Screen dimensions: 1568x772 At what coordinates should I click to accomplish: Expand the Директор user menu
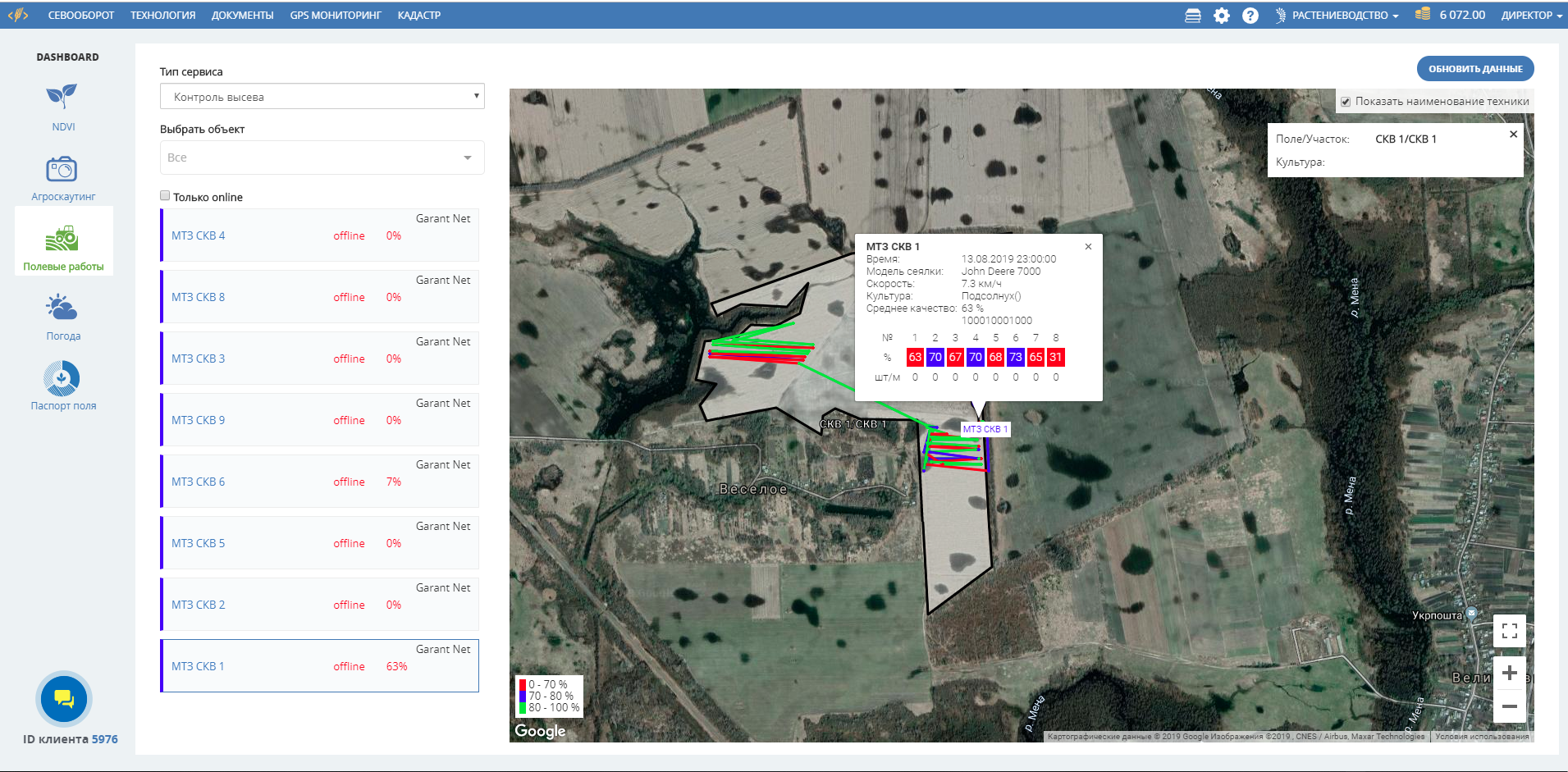pos(1531,16)
